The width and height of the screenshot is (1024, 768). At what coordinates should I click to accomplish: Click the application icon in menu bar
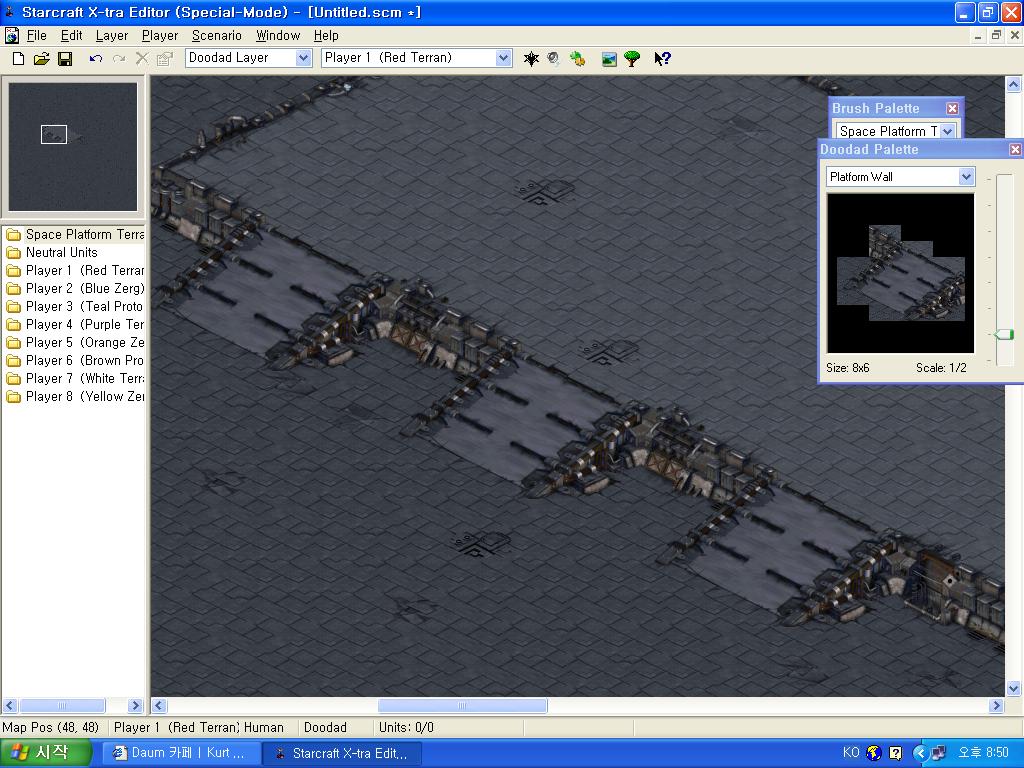tap(12, 35)
